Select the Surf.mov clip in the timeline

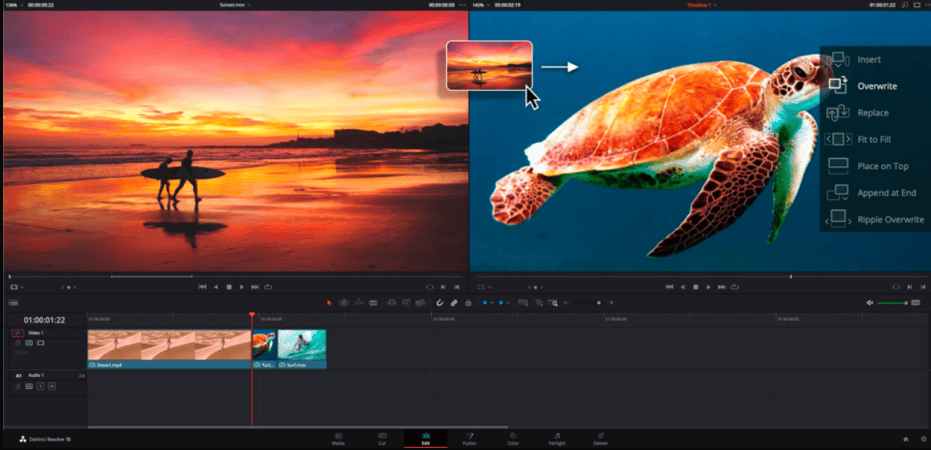tap(302, 347)
